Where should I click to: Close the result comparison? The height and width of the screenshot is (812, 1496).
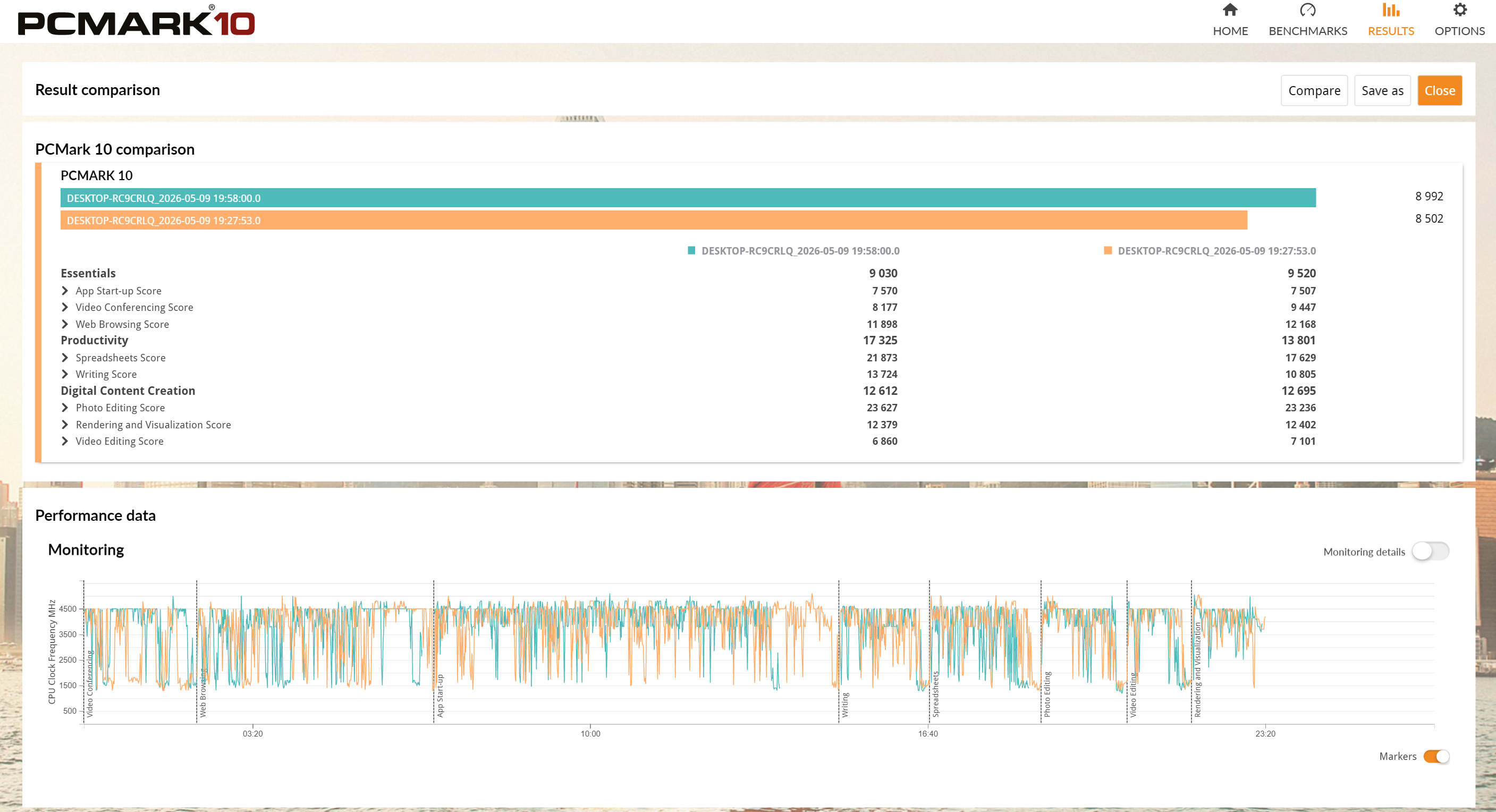click(1440, 91)
